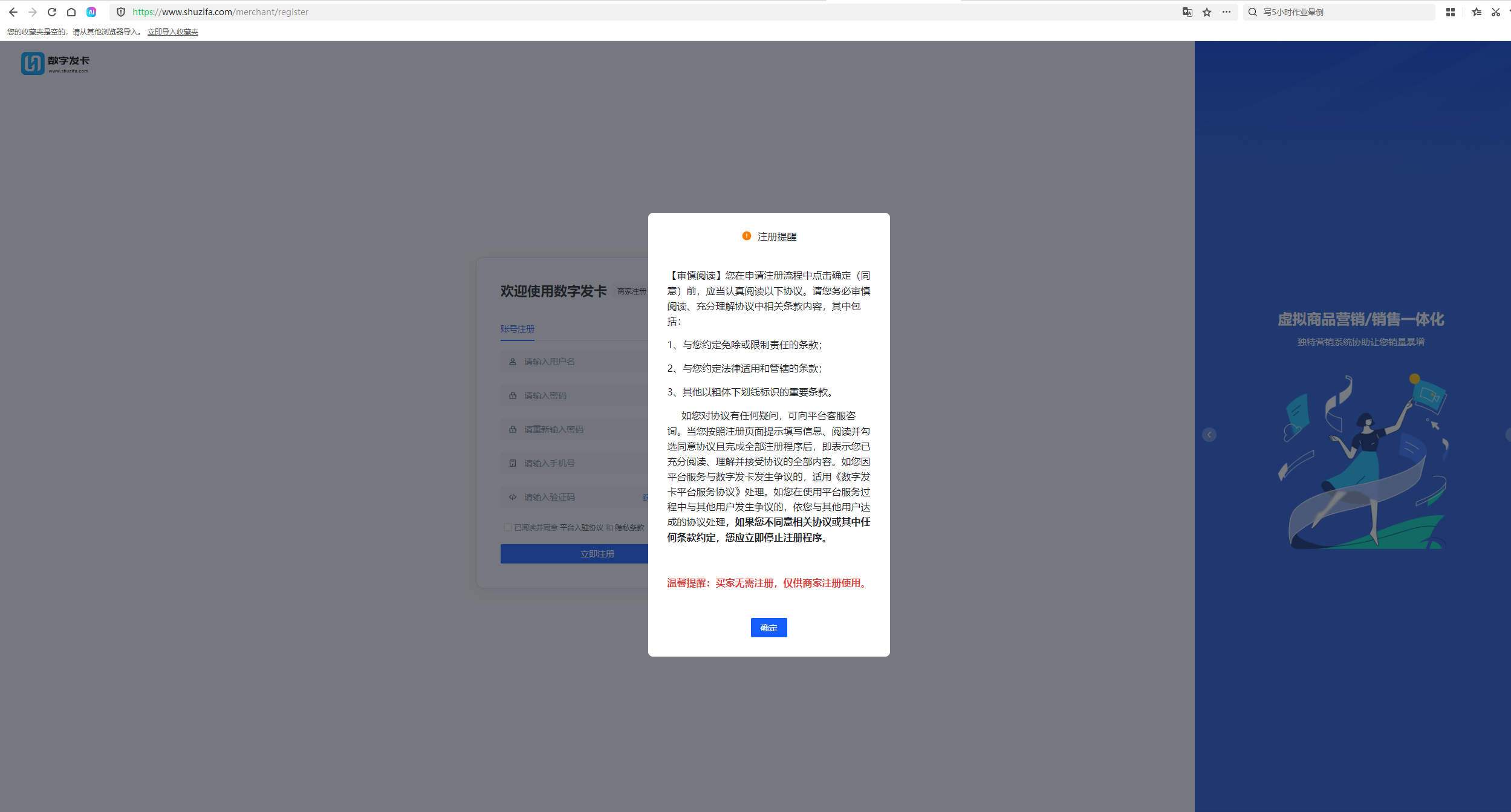Click the 欢迎使用数字发卡 heading
The image size is (1511, 812).
[x=553, y=291]
